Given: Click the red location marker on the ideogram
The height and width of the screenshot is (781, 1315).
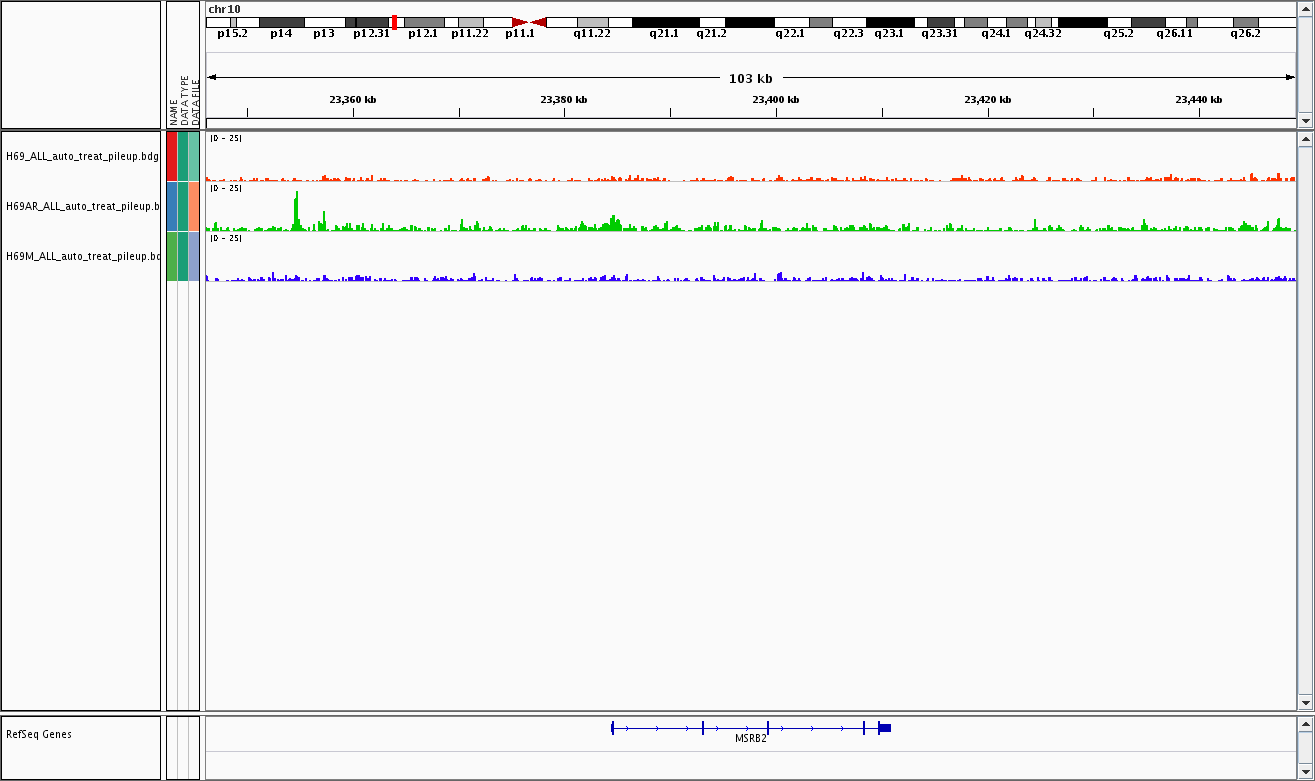Looking at the screenshot, I should point(395,22).
